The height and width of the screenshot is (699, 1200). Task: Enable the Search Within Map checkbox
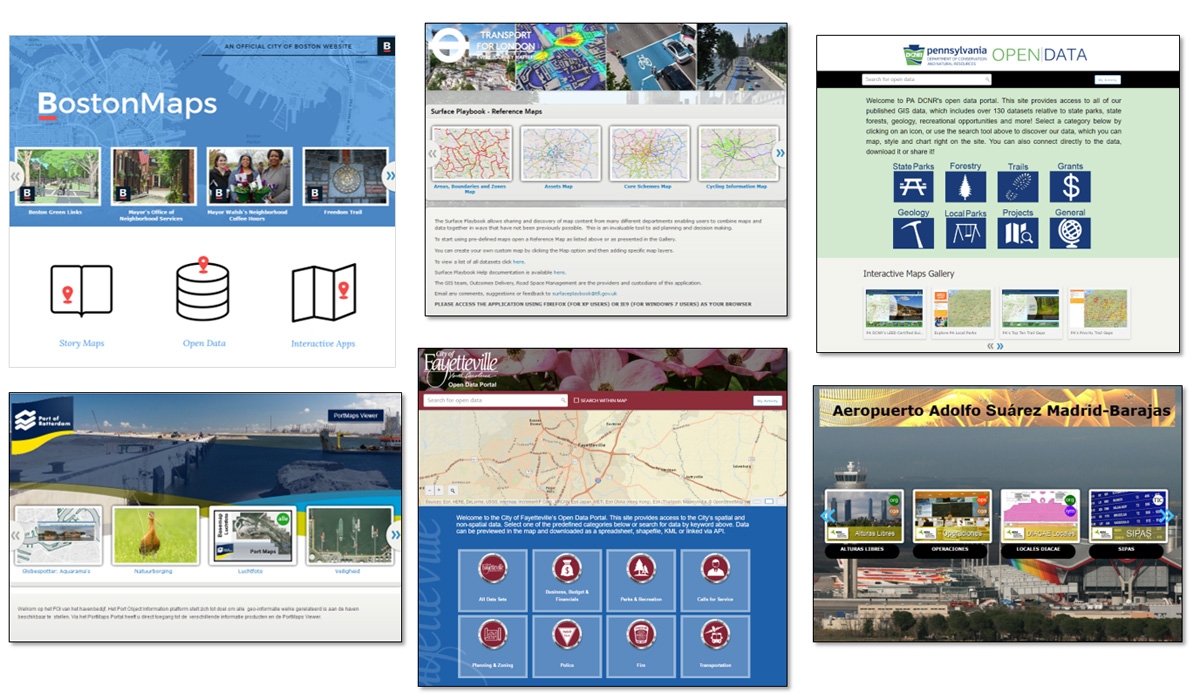point(577,400)
